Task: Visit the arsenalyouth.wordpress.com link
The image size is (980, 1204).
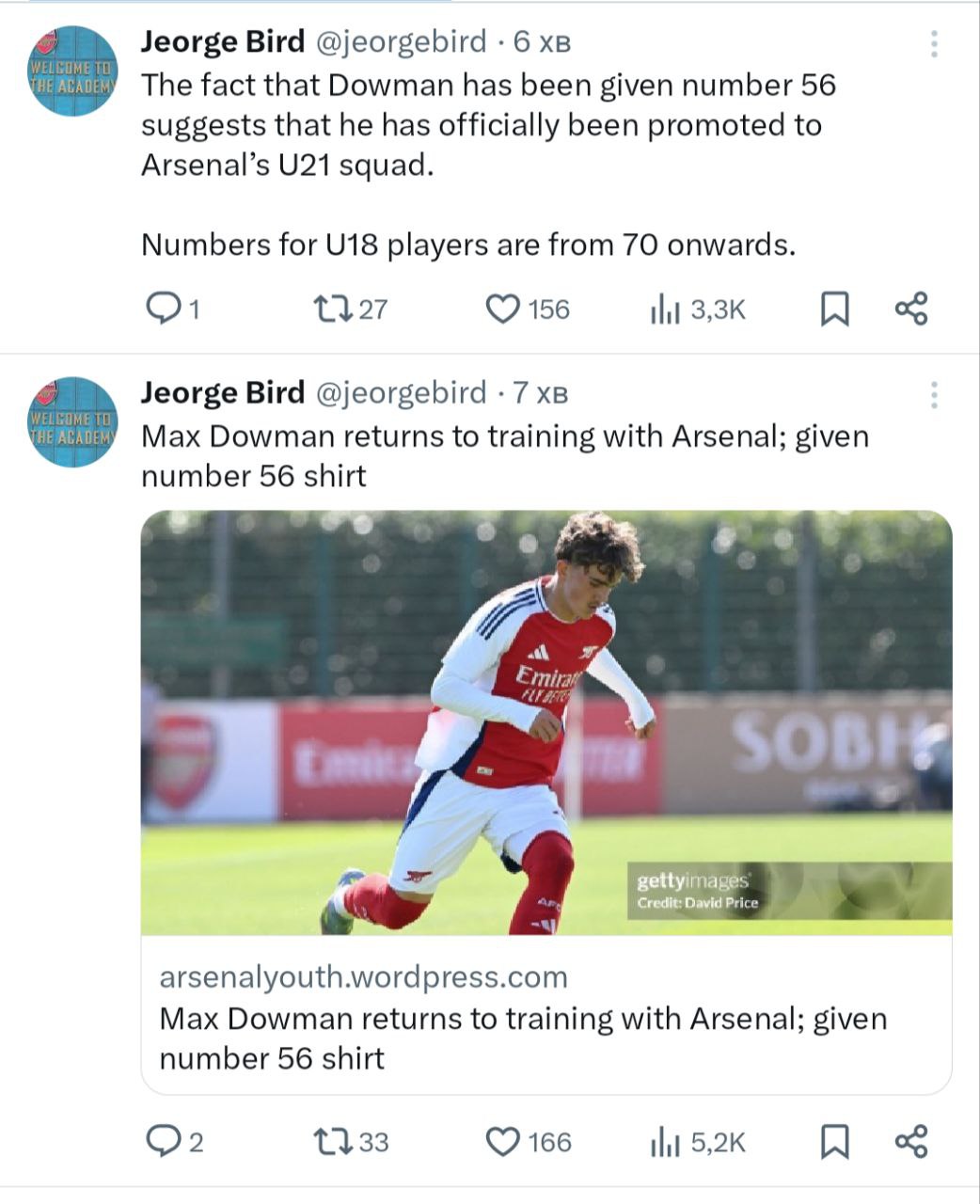Action: click(363, 977)
